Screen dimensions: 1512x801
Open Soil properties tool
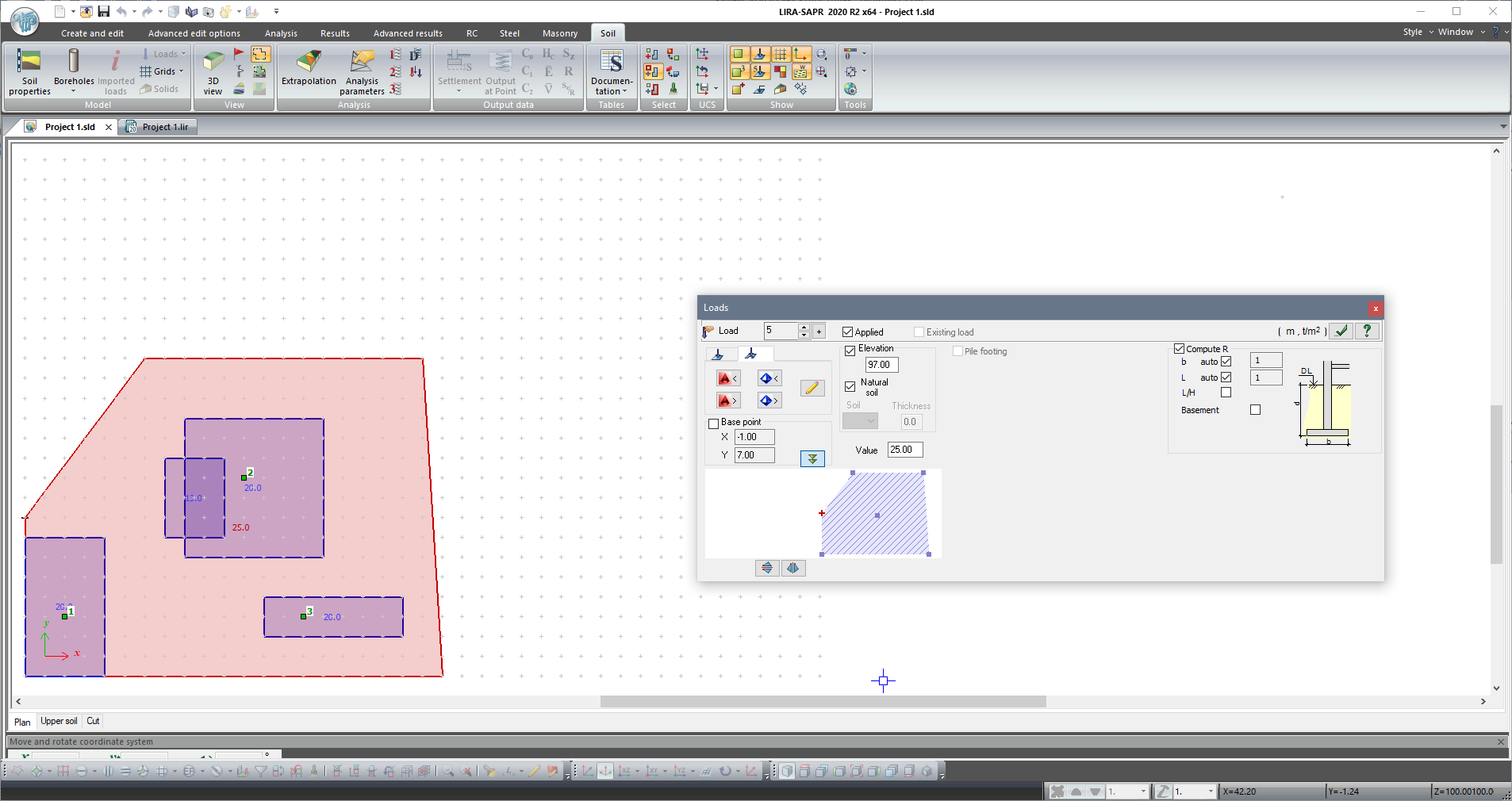[x=29, y=71]
